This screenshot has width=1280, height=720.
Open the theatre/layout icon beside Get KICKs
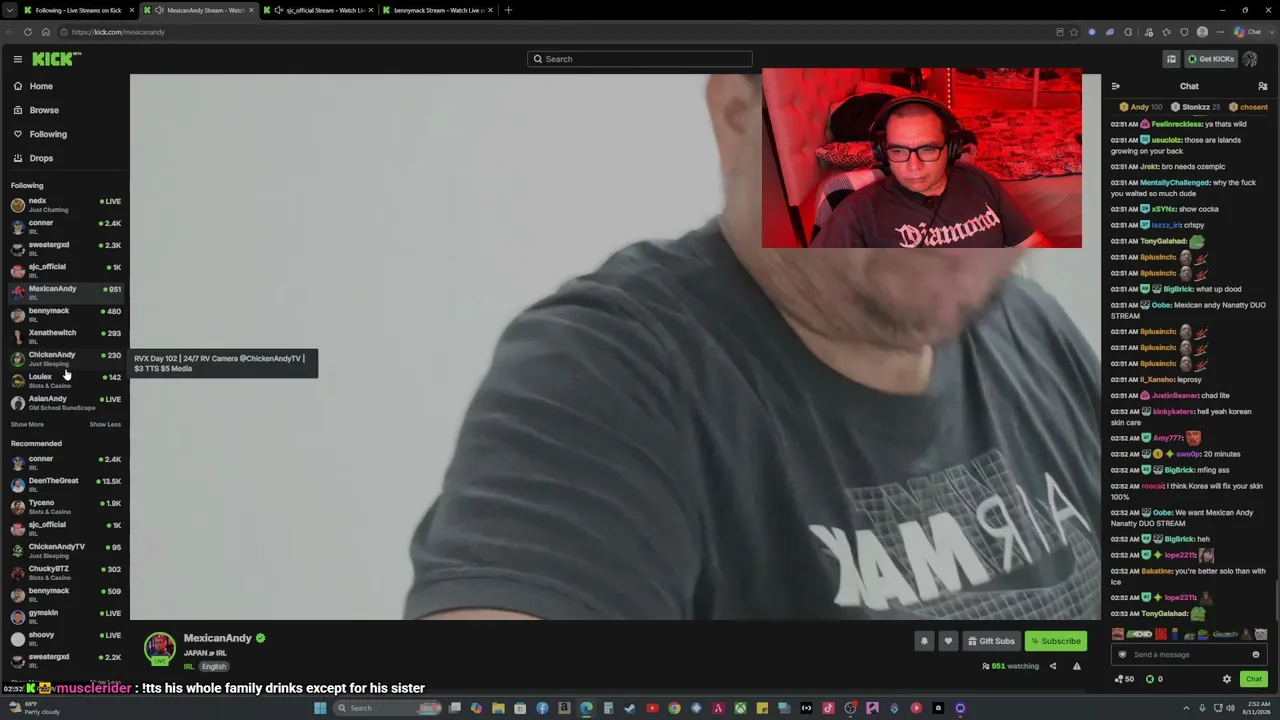[1171, 59]
